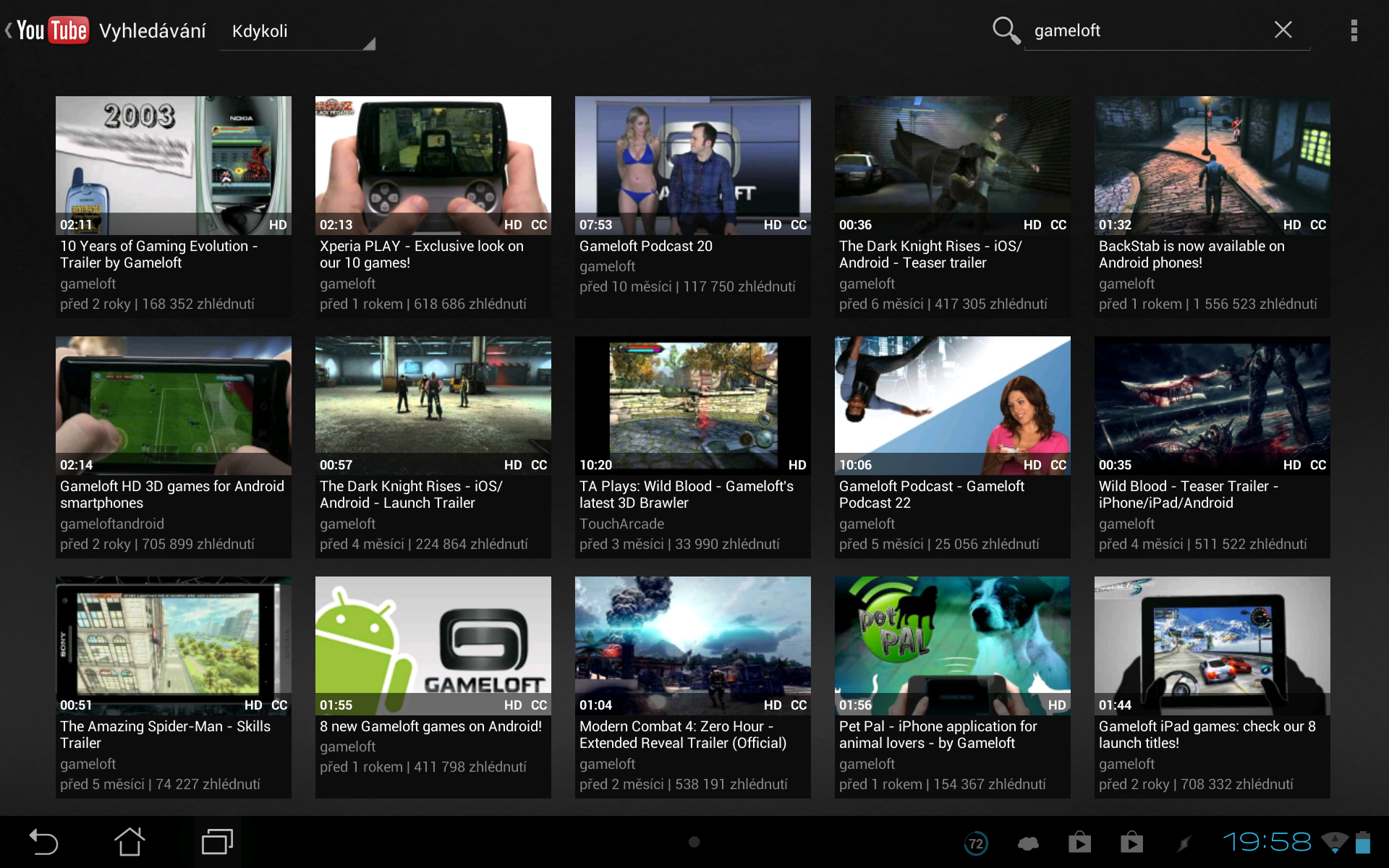The height and width of the screenshot is (868, 1389).
Task: Open the three-dot overflow menu
Action: [1354, 30]
